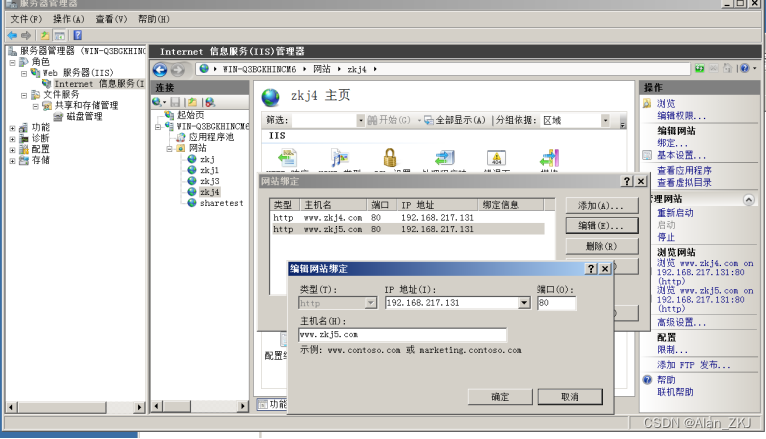Click the help icon right of the address bar
Viewport: 766px width, 439px height.
745,68
